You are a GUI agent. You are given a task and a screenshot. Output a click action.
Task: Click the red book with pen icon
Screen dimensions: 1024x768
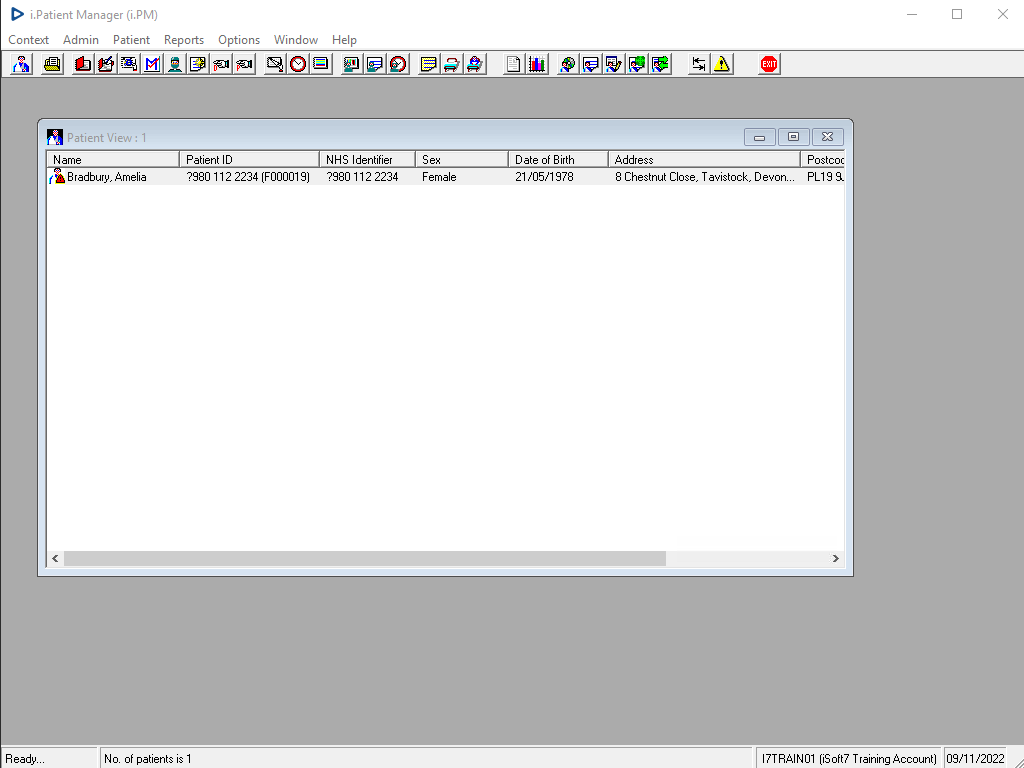(x=106, y=64)
